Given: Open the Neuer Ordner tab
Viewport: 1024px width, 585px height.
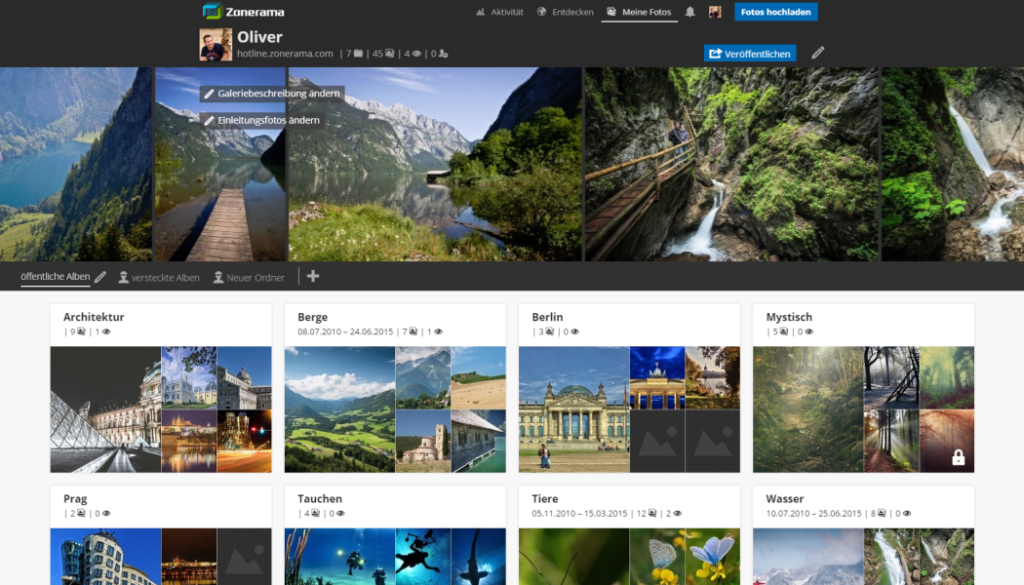Looking at the screenshot, I should (249, 277).
